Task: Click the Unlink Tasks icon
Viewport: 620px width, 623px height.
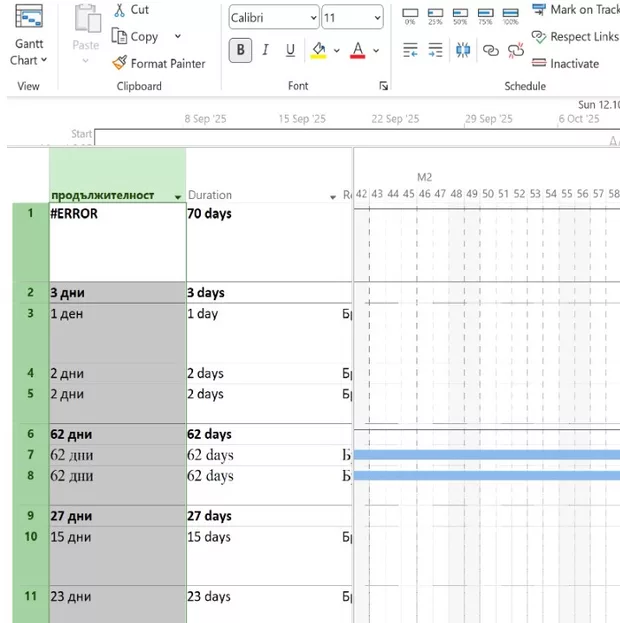Action: coord(516,50)
